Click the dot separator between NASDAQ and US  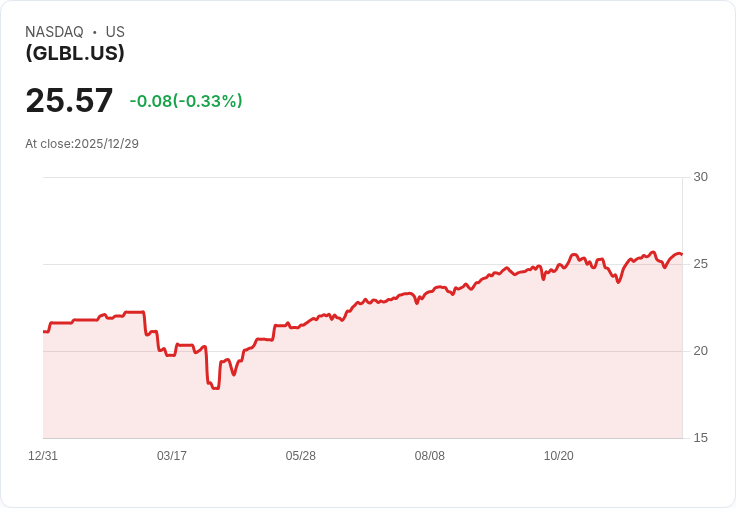pyautogui.click(x=95, y=32)
